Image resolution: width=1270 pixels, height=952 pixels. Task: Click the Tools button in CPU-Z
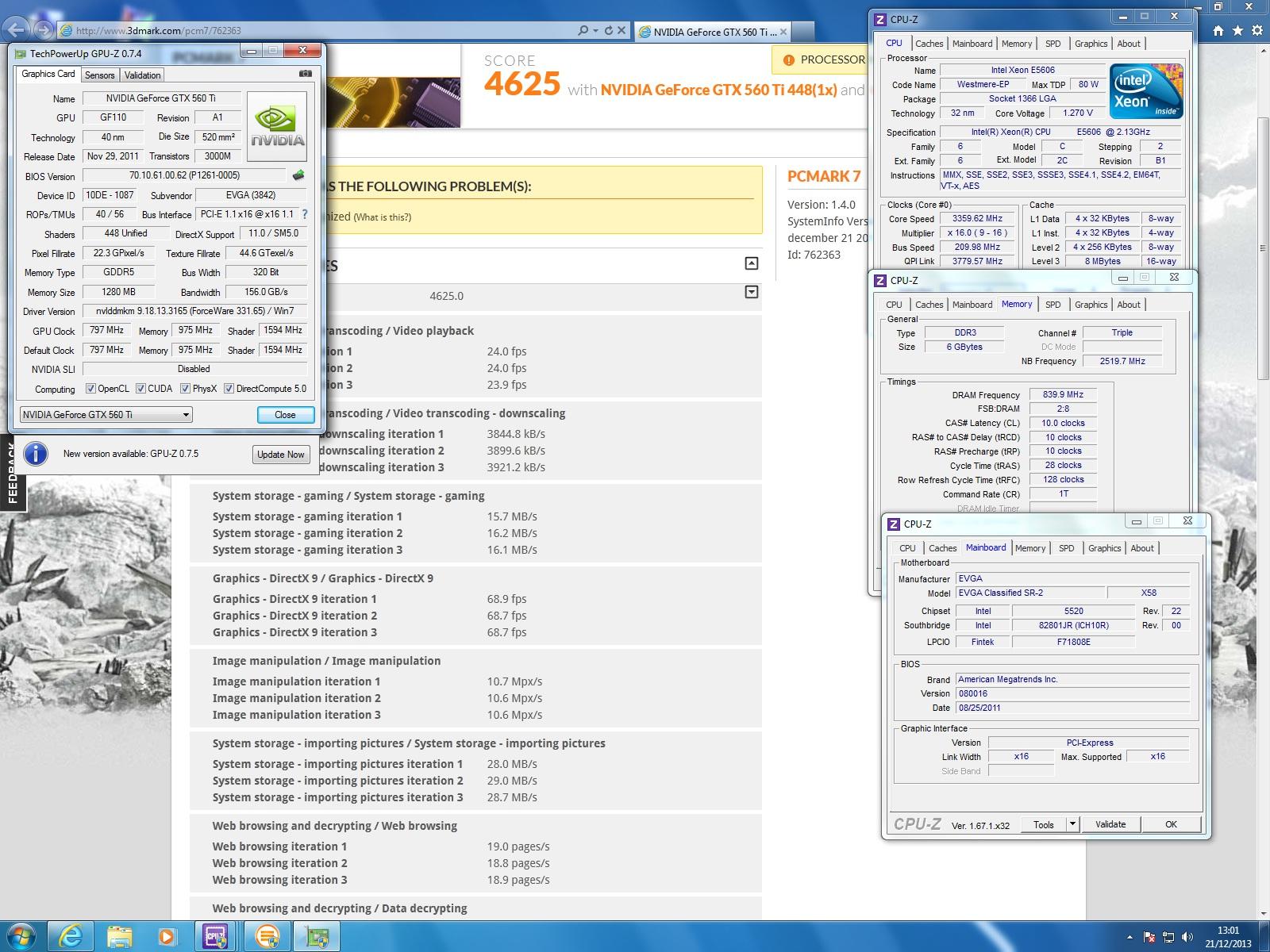tap(1044, 824)
